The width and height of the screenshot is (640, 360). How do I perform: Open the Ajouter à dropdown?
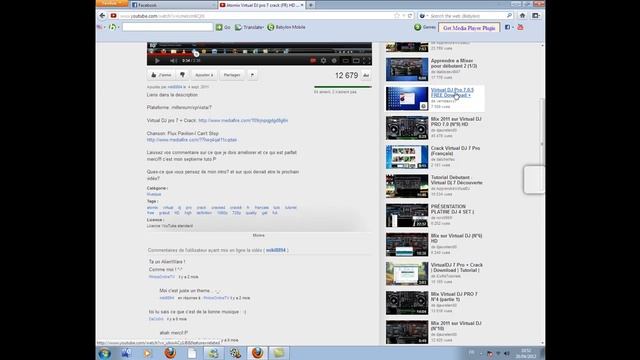(204, 75)
